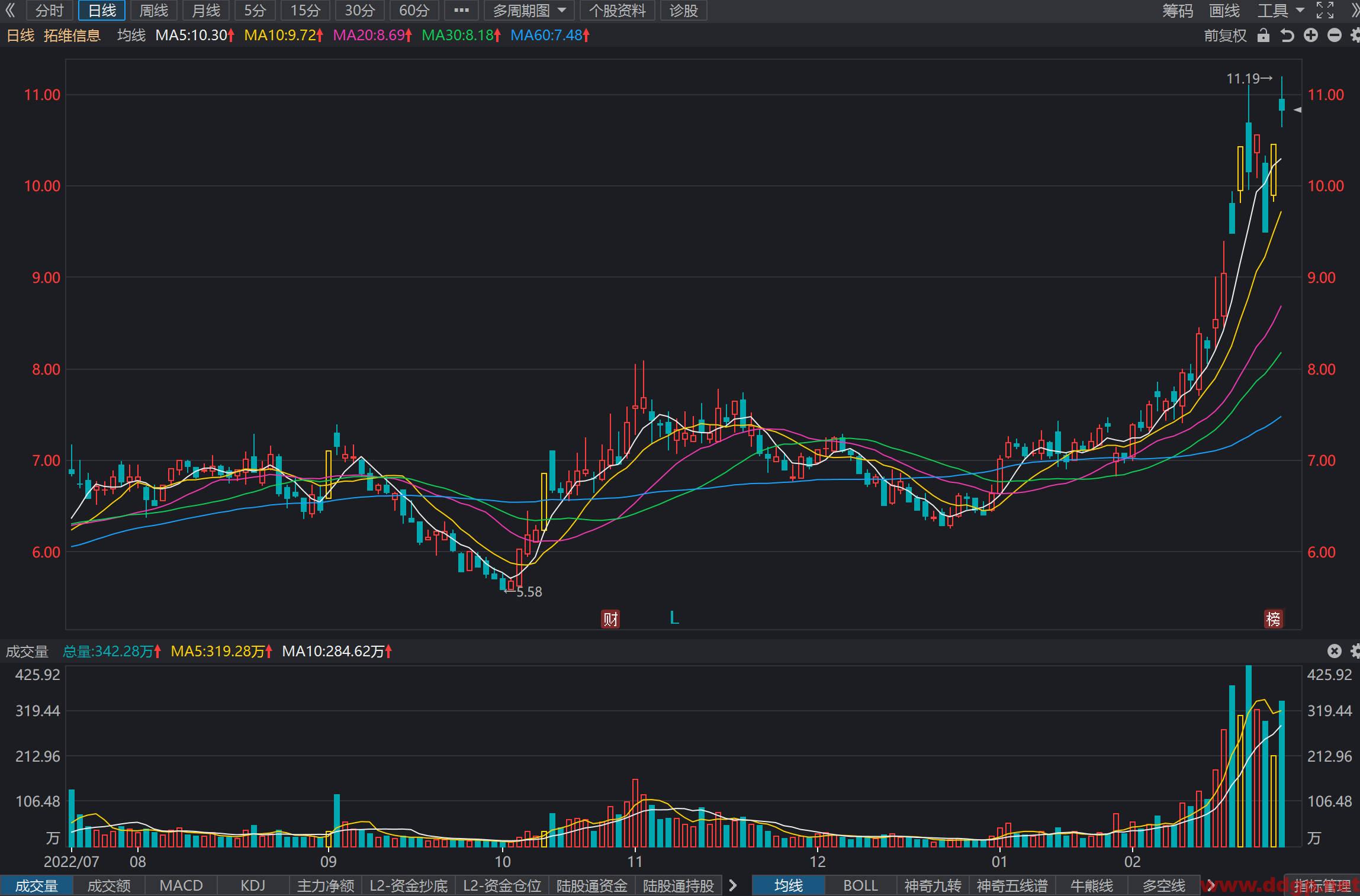This screenshot has height=896, width=1360.
Task: Select 陆股通资金 indicator tab
Action: coord(591,886)
